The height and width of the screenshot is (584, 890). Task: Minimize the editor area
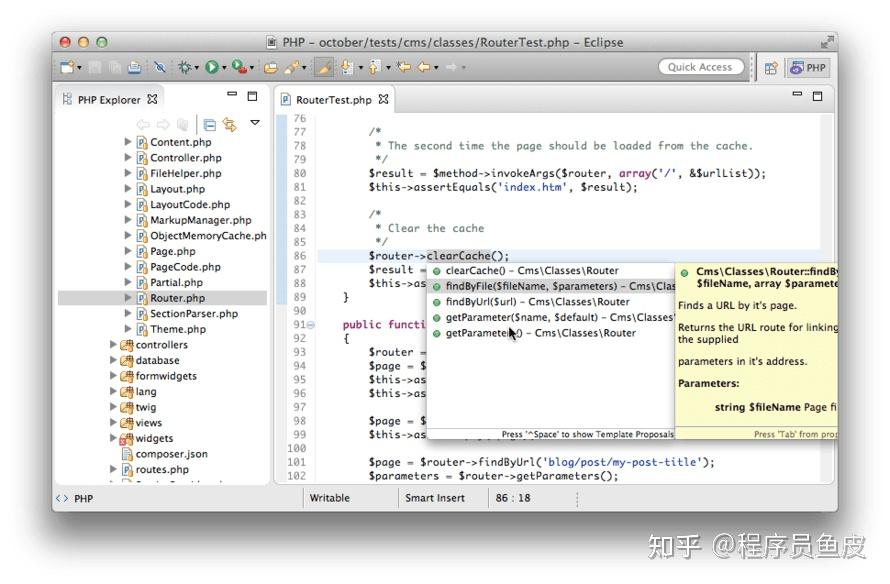click(x=797, y=94)
